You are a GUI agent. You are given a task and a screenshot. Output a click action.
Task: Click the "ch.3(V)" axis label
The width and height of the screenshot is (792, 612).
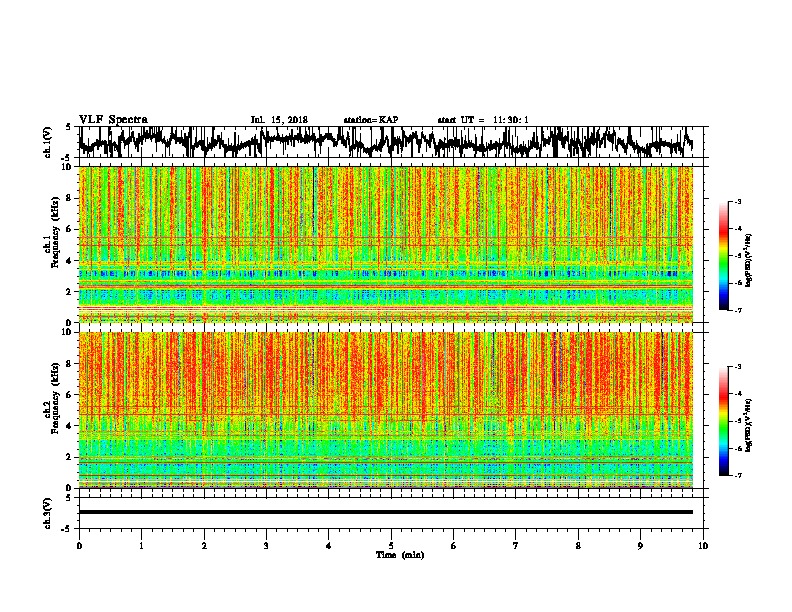[x=48, y=513]
